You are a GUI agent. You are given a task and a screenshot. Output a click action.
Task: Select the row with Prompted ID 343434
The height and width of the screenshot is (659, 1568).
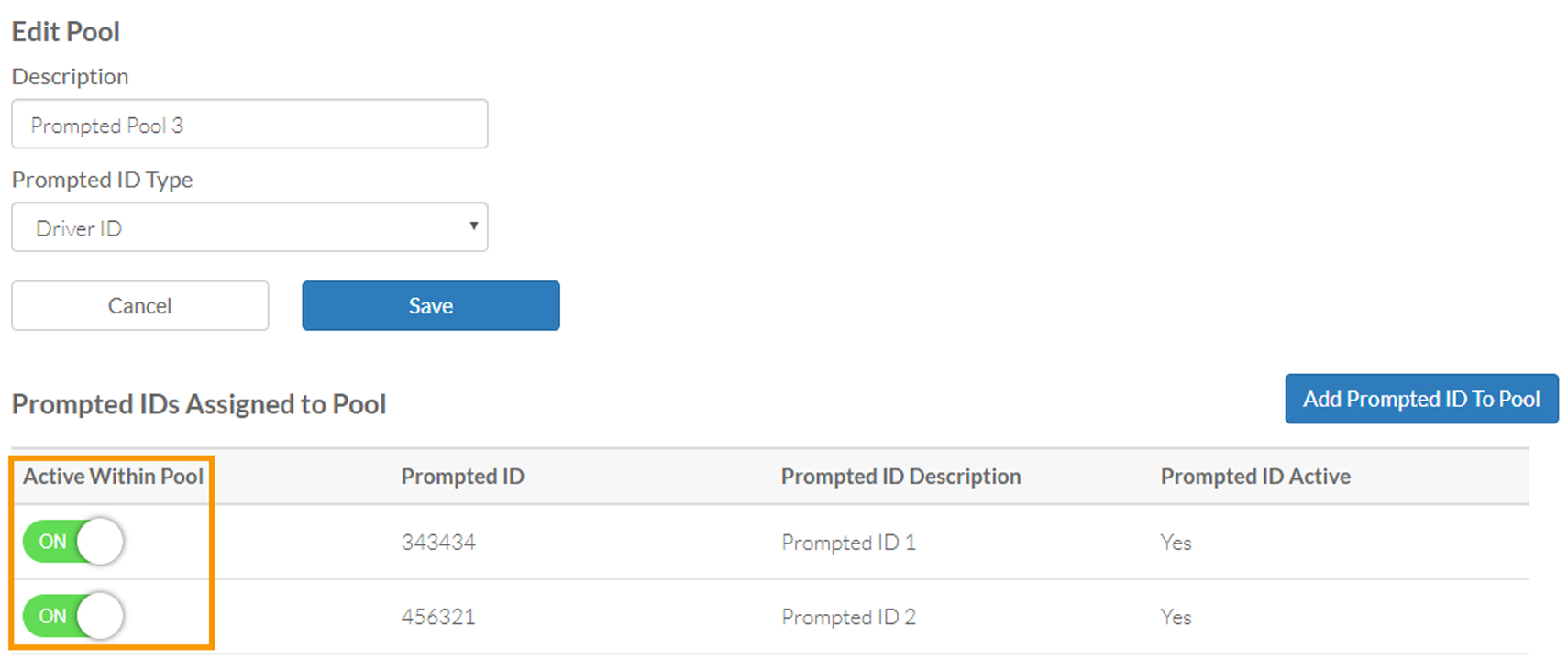(437, 542)
